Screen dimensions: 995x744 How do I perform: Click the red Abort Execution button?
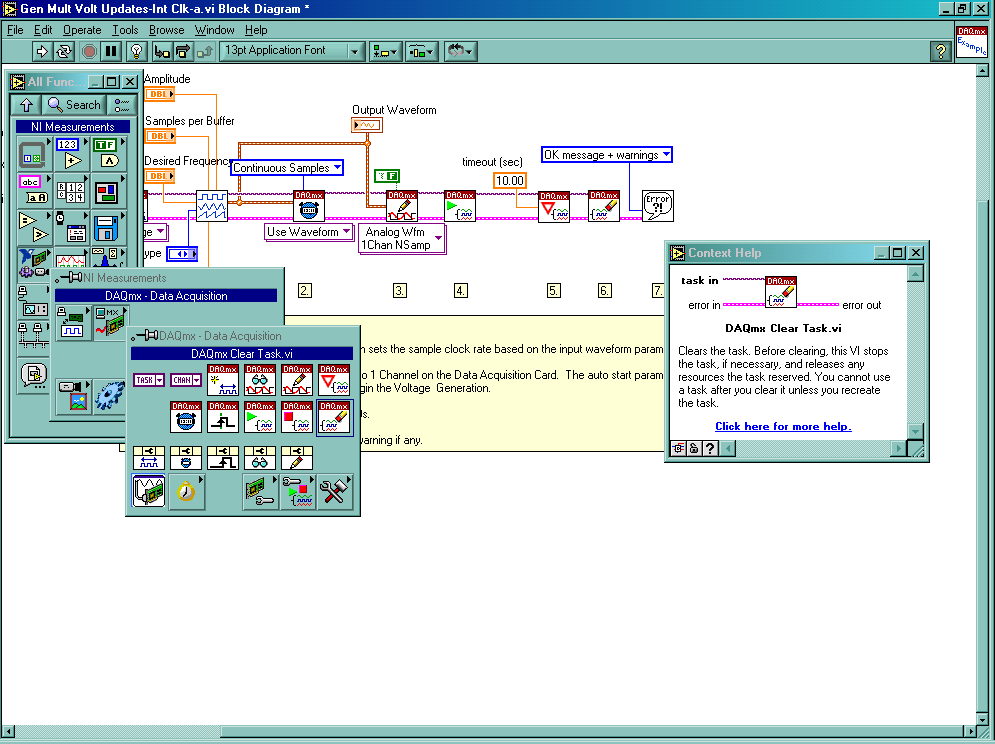click(89, 51)
